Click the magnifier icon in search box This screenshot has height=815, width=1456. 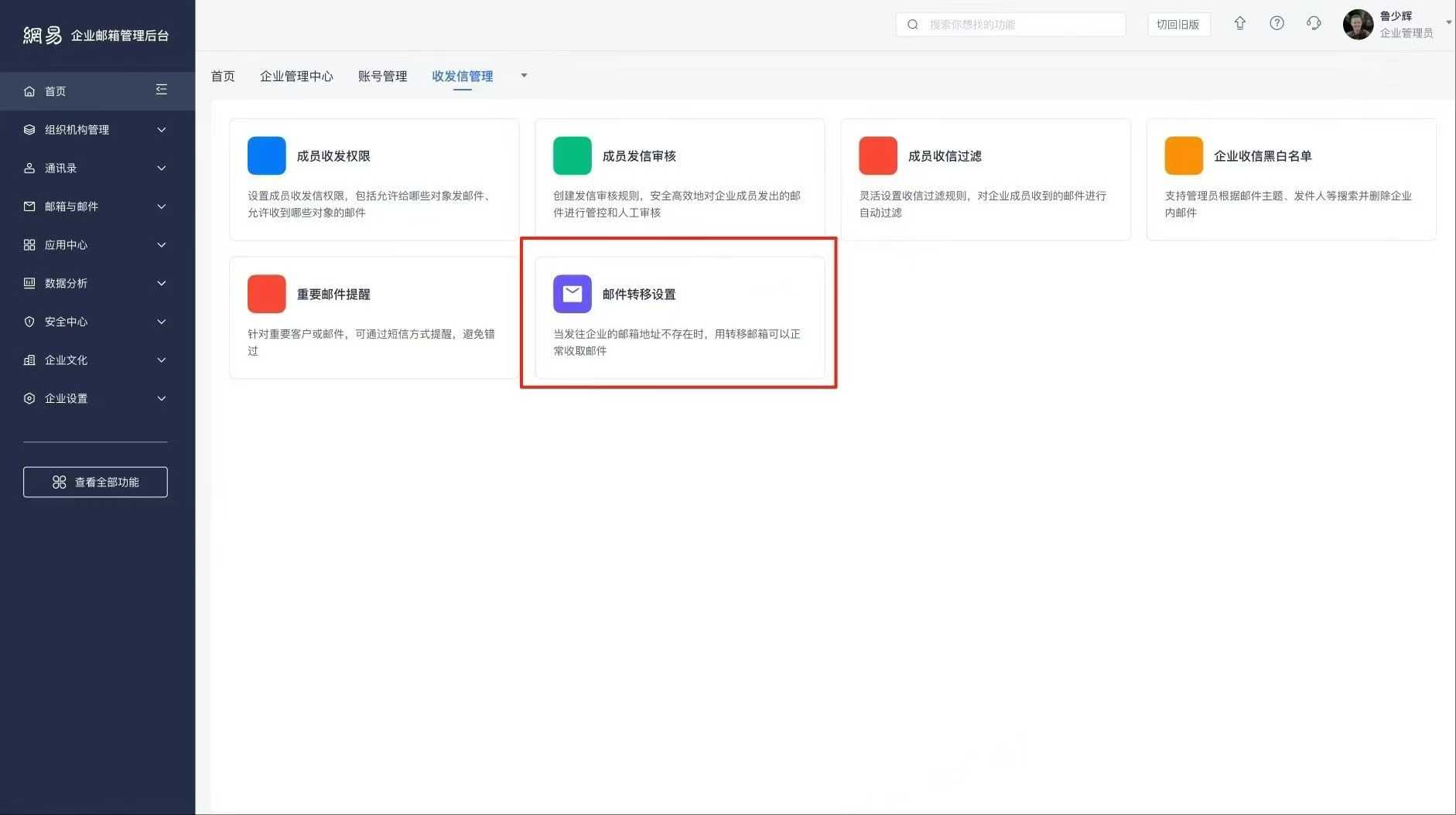(913, 25)
